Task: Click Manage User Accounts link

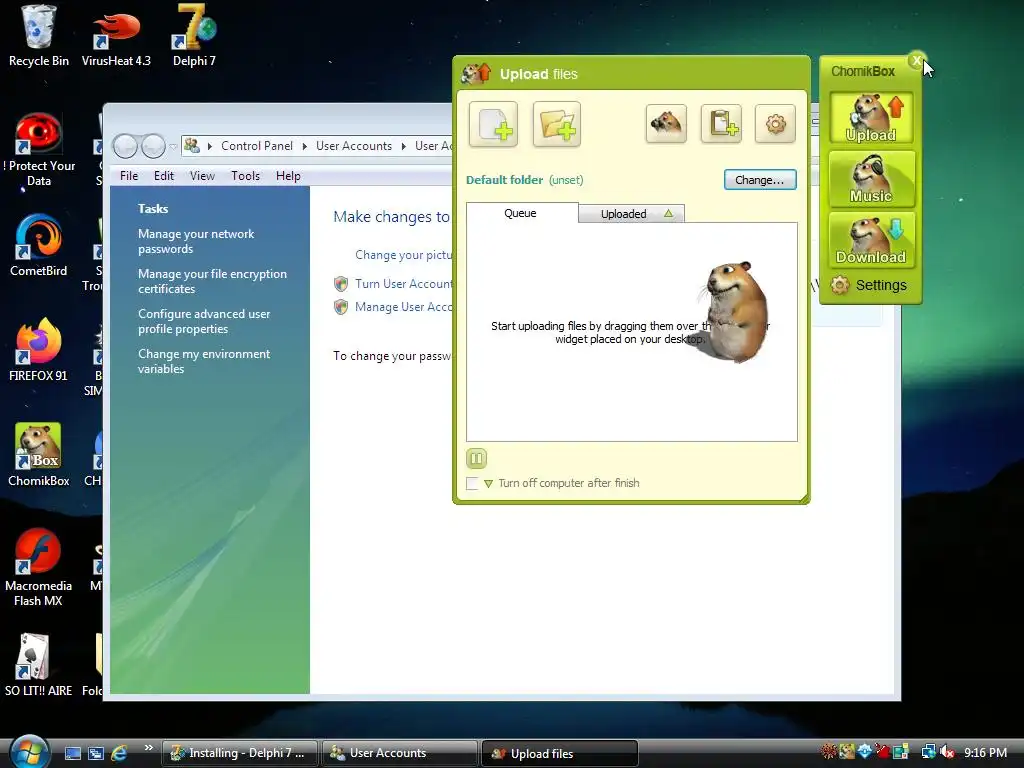Action: click(x=404, y=307)
